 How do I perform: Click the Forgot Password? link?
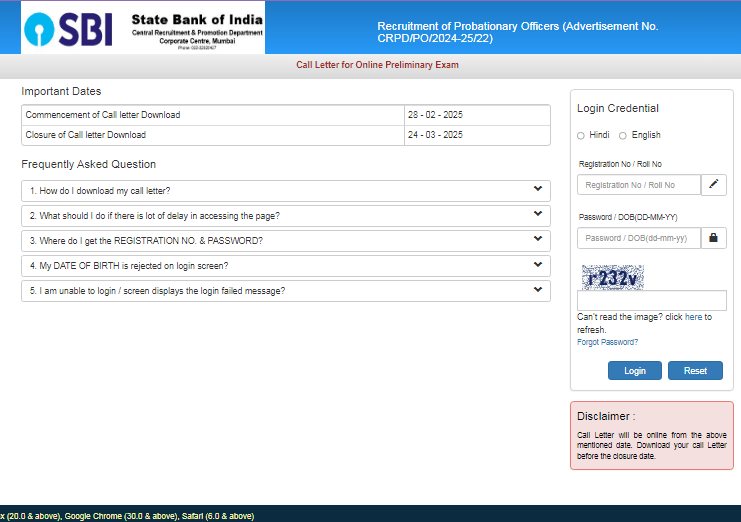point(607,342)
